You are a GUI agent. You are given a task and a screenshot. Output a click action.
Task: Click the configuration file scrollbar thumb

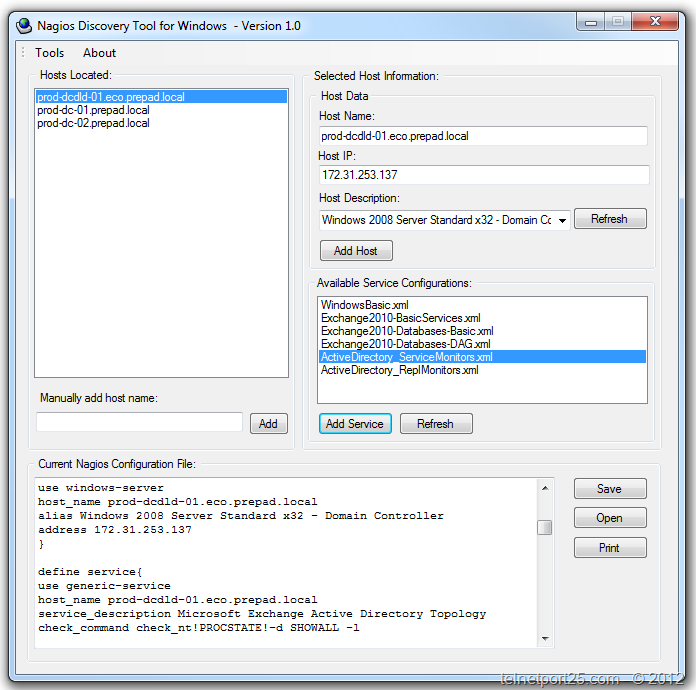pyautogui.click(x=545, y=527)
